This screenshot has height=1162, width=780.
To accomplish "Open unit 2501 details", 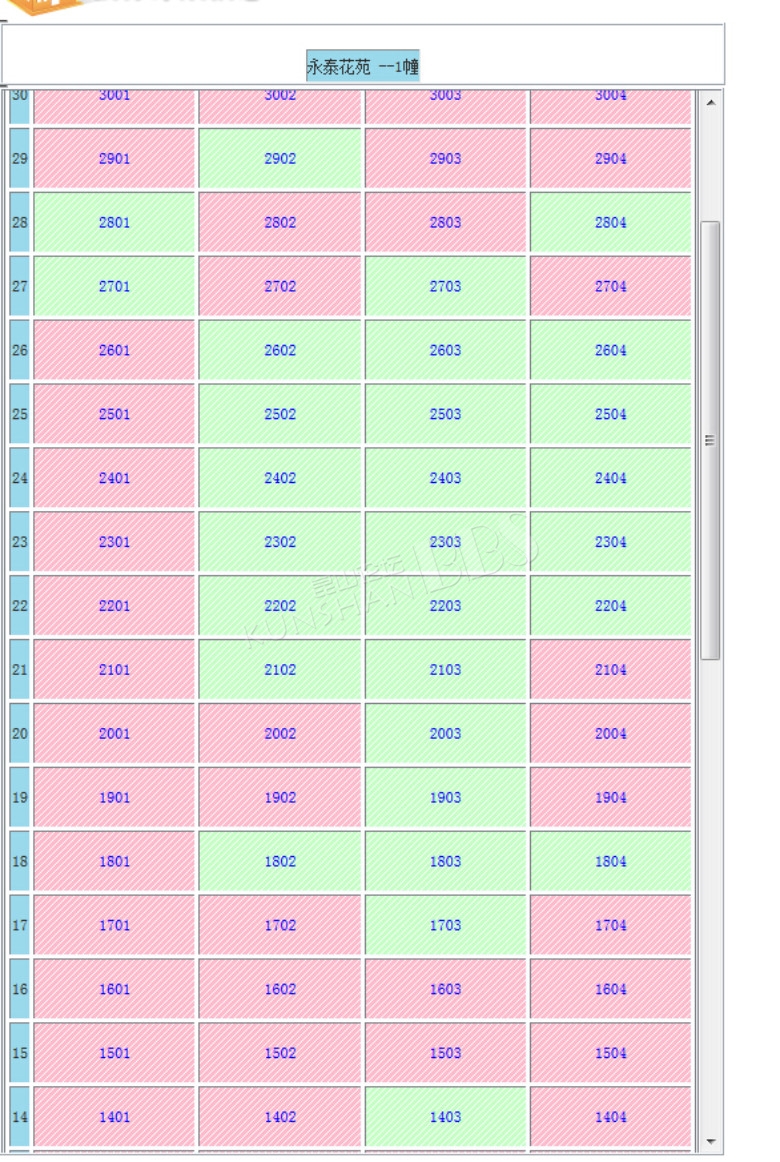I will pyautogui.click(x=114, y=414).
